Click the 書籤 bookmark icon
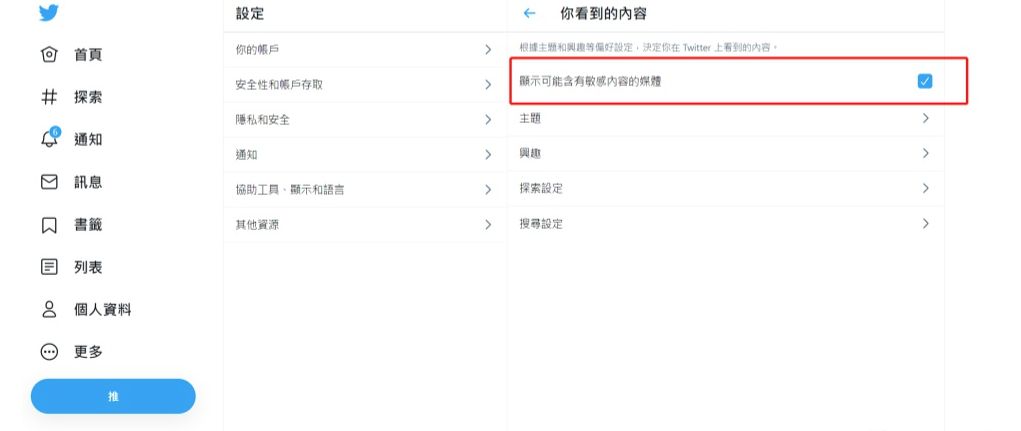 pos(49,225)
